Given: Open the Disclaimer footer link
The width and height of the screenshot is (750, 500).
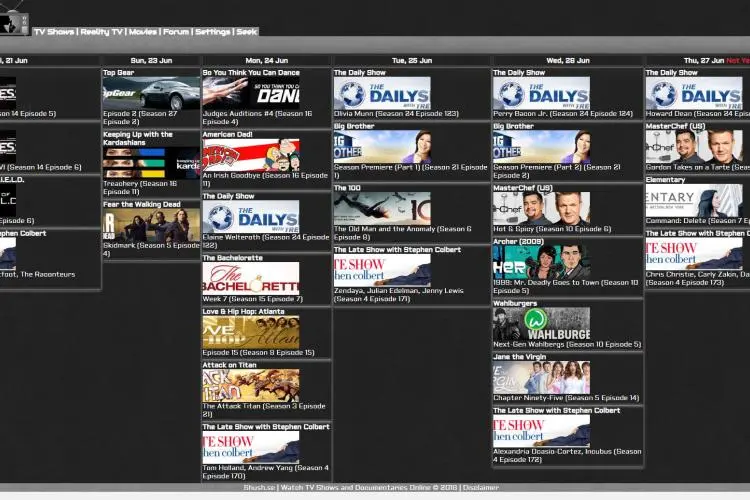Looking at the screenshot, I should coord(481,488).
